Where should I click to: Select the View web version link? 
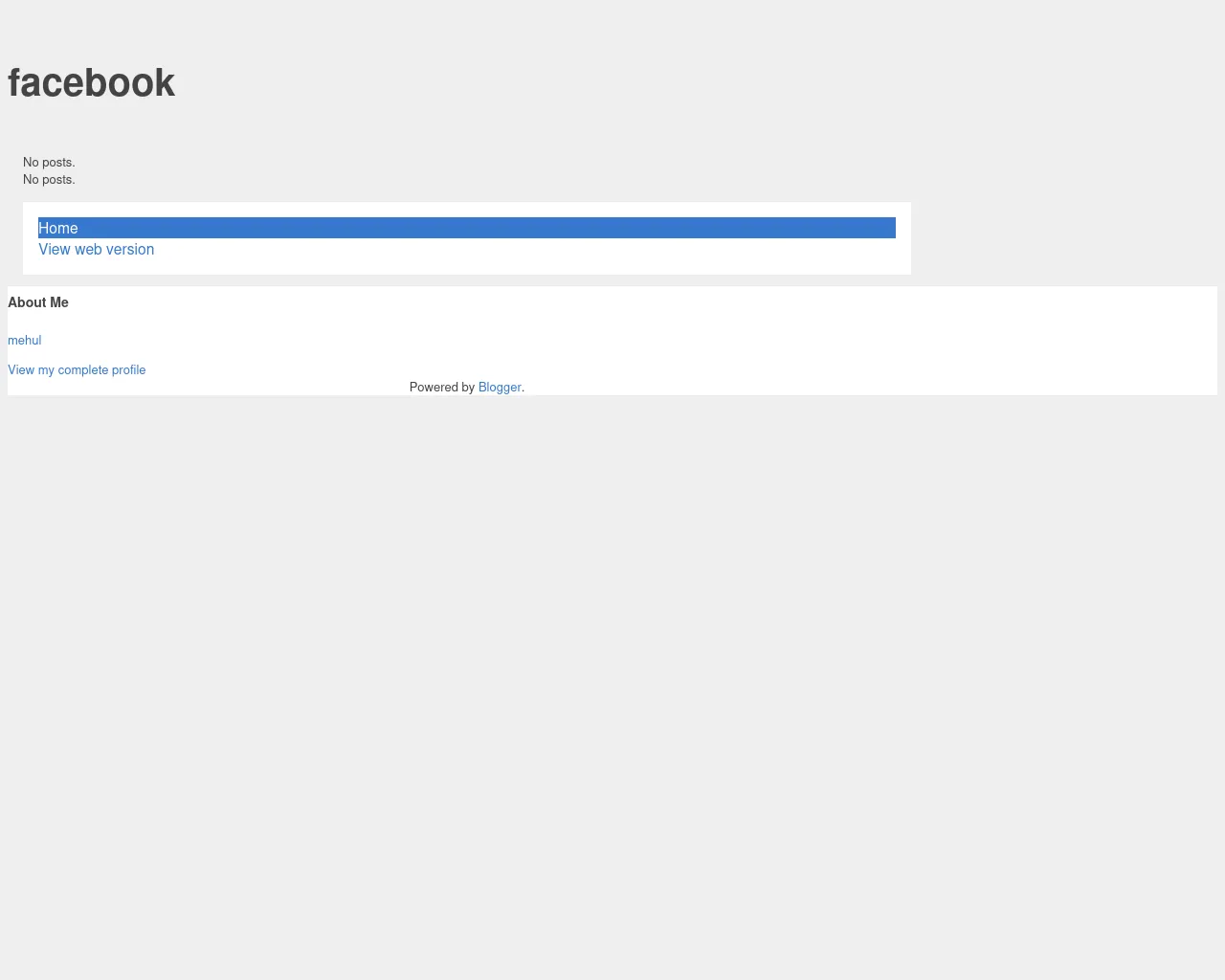coord(96,249)
